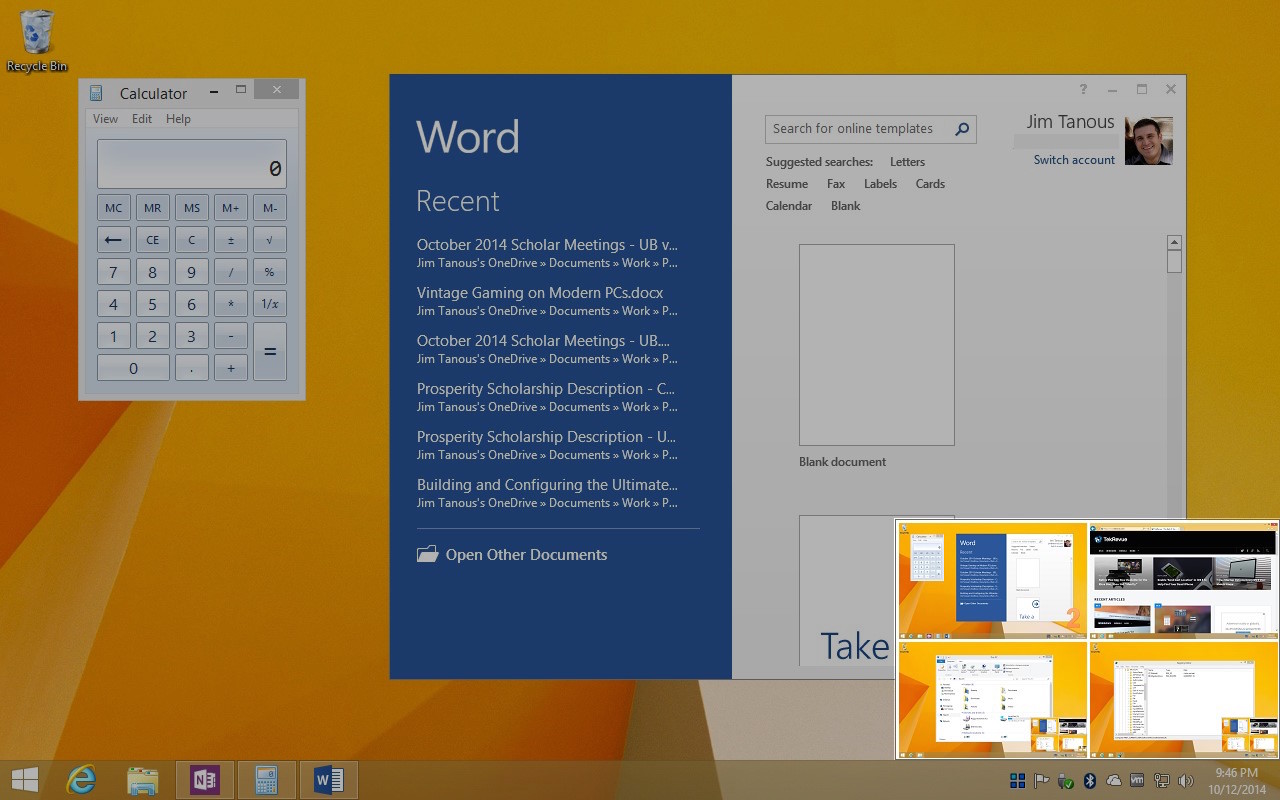The height and width of the screenshot is (800, 1280).
Task: Search suggested Letters templates
Action: click(906, 161)
